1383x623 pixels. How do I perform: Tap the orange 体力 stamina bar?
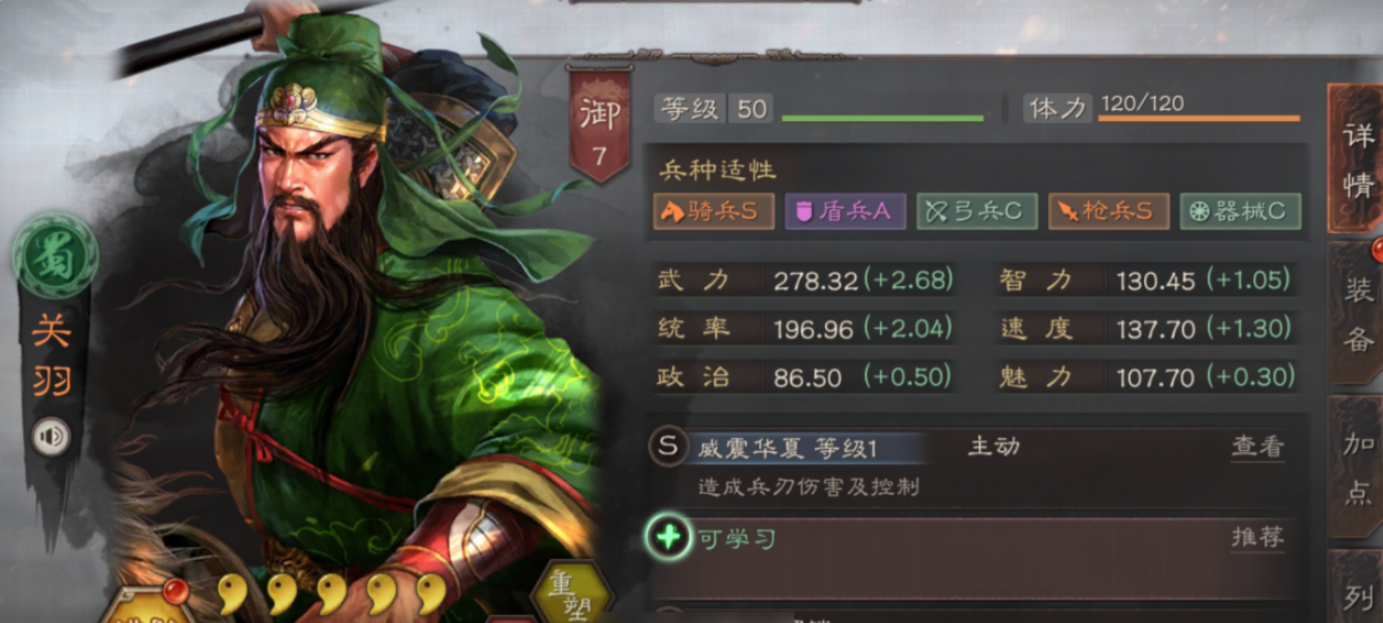click(x=1199, y=118)
